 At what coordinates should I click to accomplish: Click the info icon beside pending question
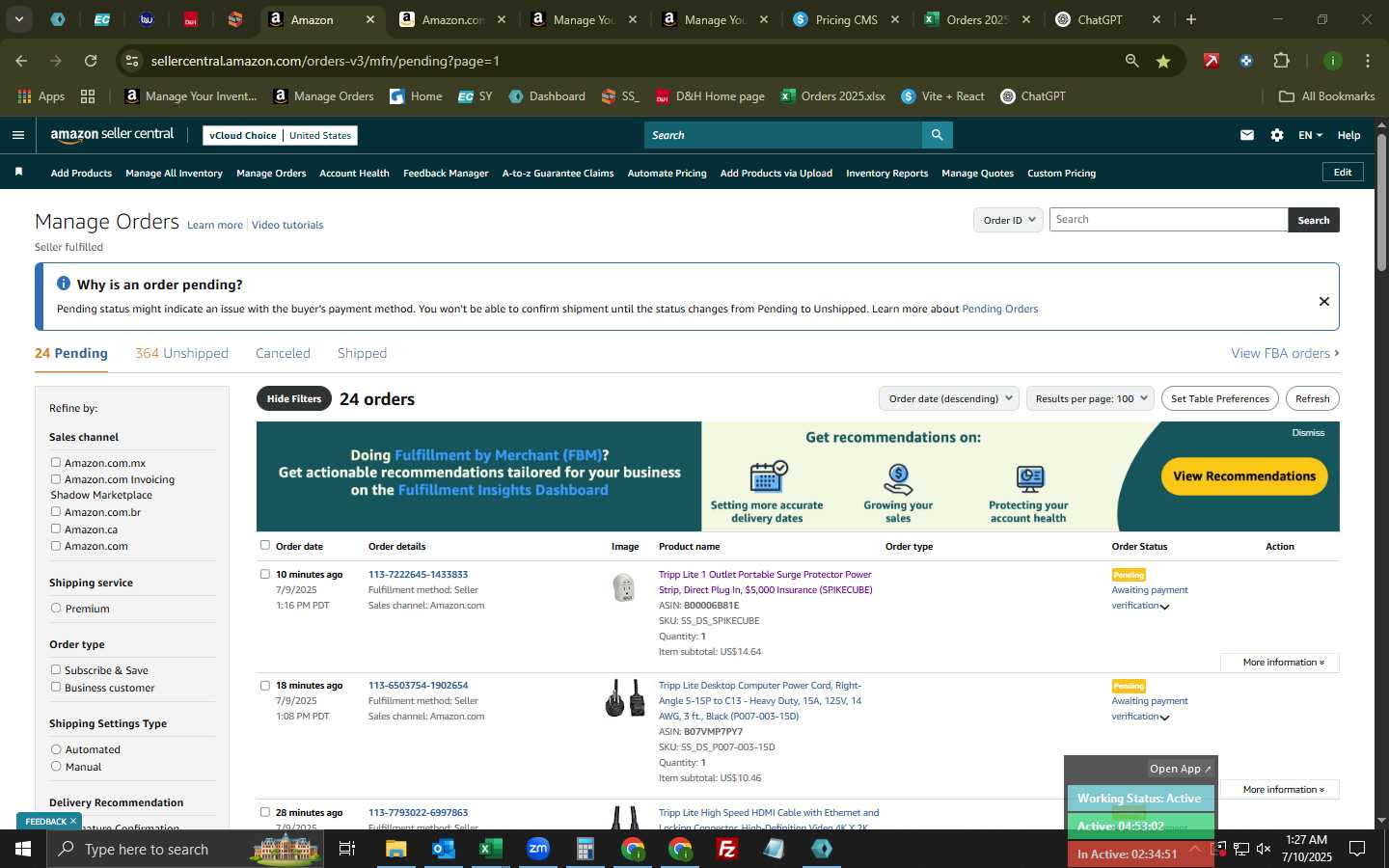[64, 284]
